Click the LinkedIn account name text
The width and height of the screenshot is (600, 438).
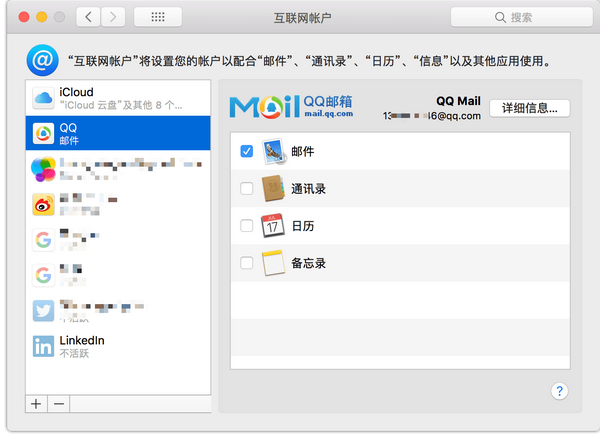click(x=82, y=340)
